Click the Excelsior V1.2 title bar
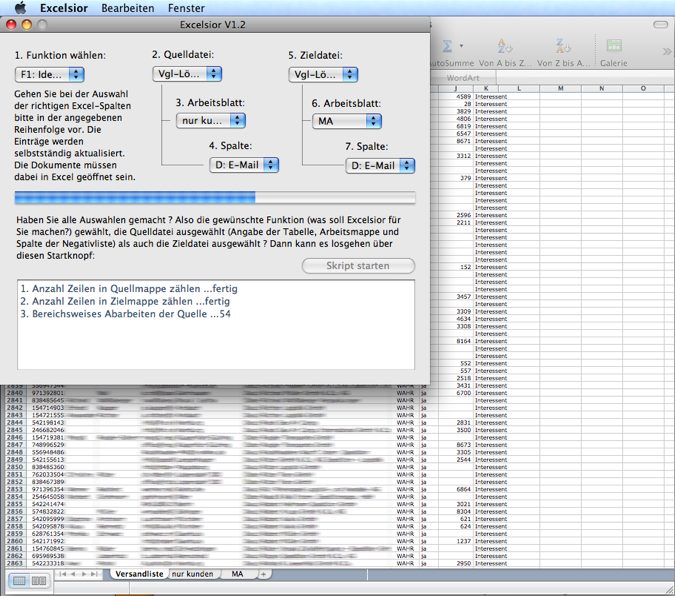Image resolution: width=675 pixels, height=596 pixels. 213,25
